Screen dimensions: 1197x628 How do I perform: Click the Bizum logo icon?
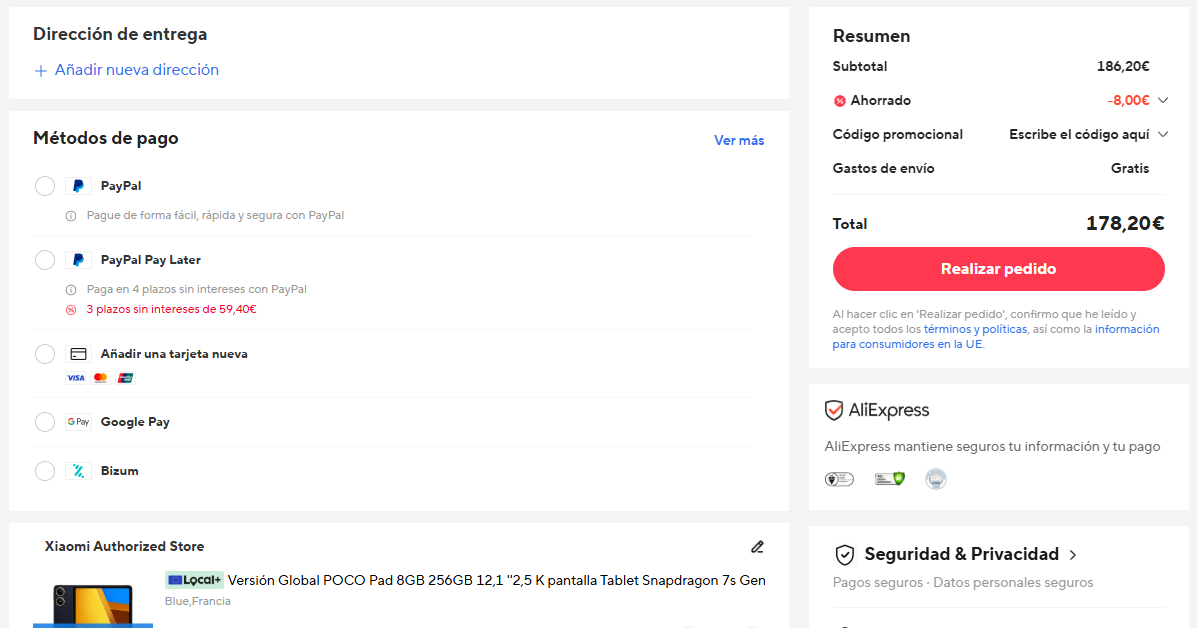point(78,471)
